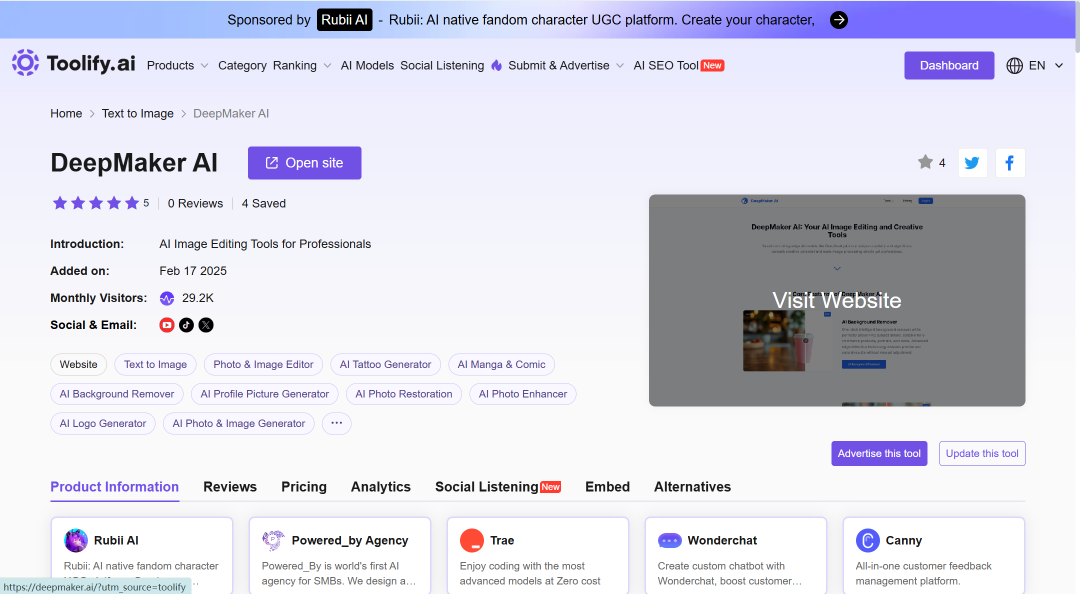Select the AI Logo Generator tag

click(x=103, y=424)
